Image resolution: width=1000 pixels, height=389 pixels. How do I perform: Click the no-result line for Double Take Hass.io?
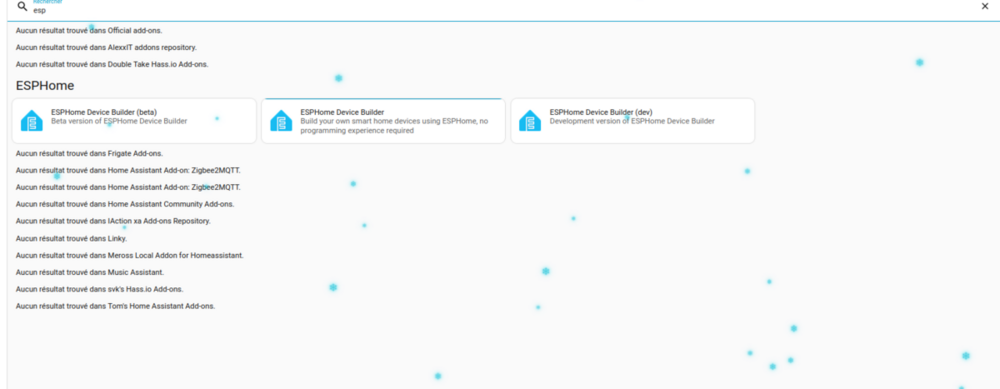(112, 64)
